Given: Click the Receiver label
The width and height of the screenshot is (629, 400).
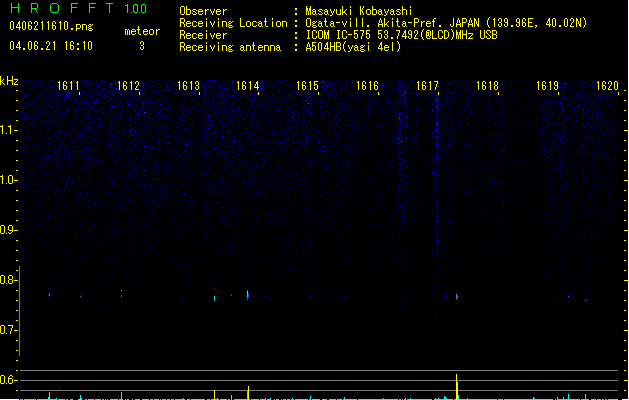Looking at the screenshot, I should tap(203, 35).
